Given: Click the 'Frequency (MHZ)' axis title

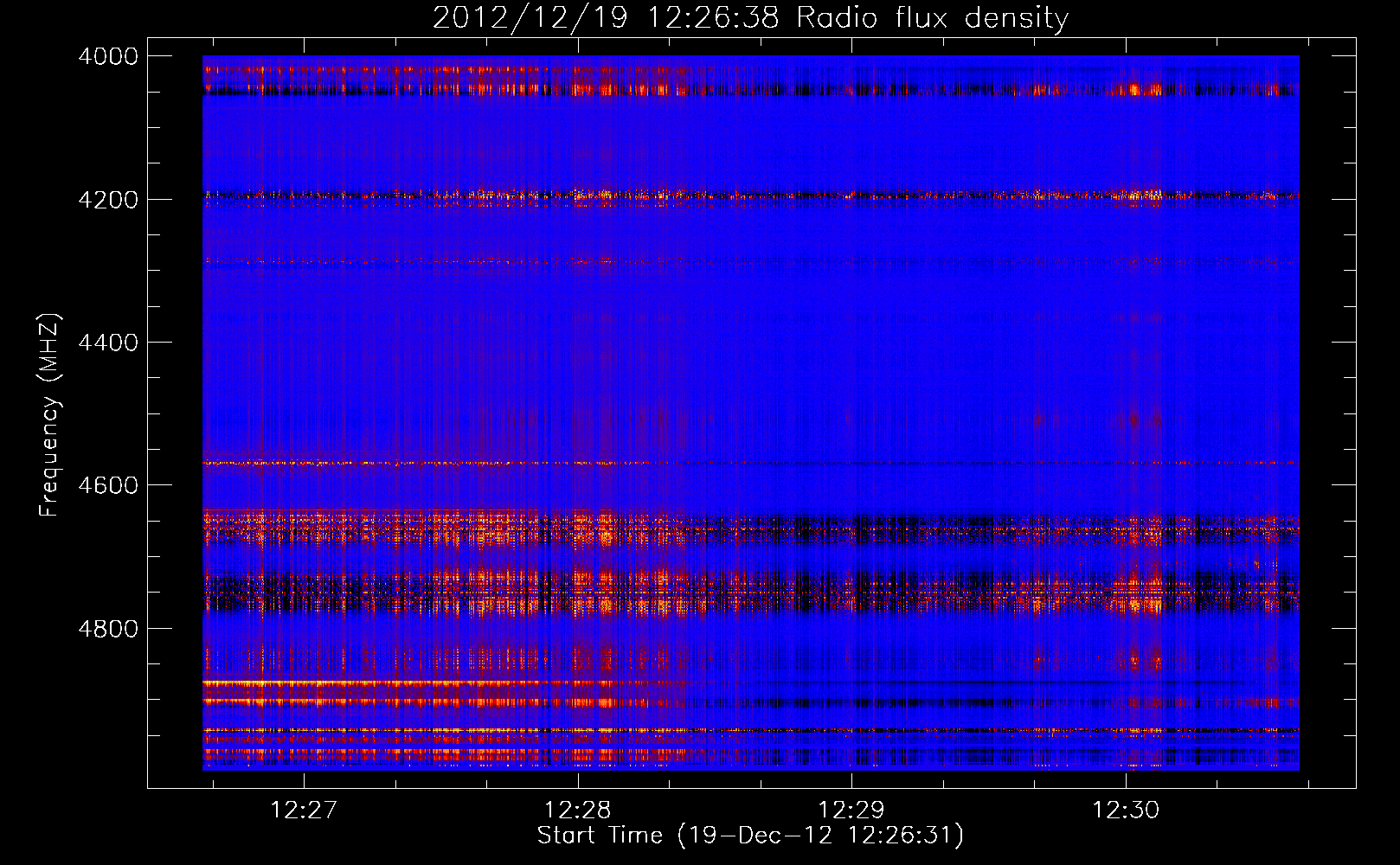Looking at the screenshot, I should [49, 414].
